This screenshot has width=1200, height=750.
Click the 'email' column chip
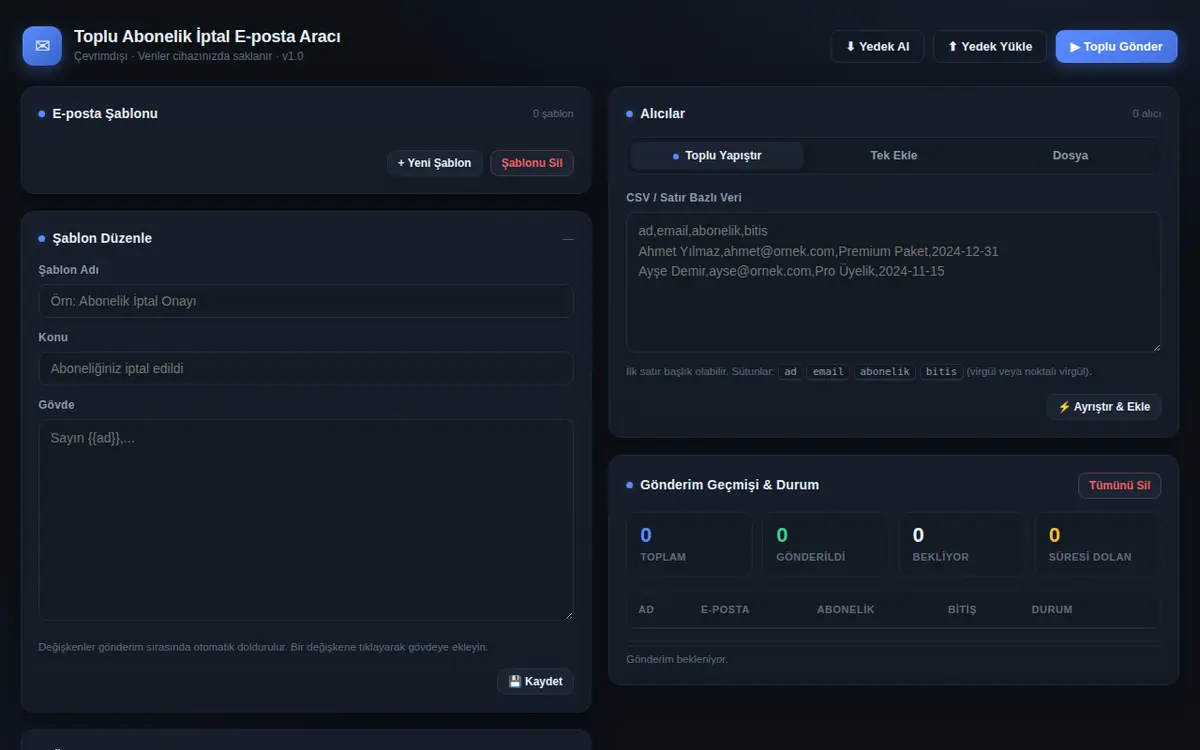828,372
